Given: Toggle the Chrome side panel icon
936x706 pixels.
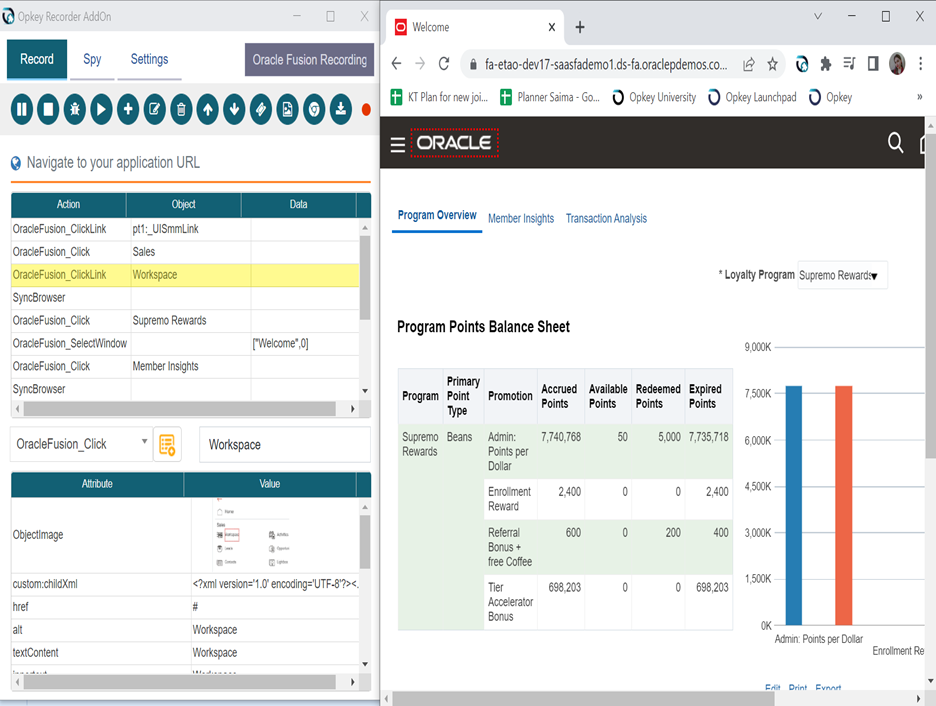Looking at the screenshot, I should tap(873, 63).
